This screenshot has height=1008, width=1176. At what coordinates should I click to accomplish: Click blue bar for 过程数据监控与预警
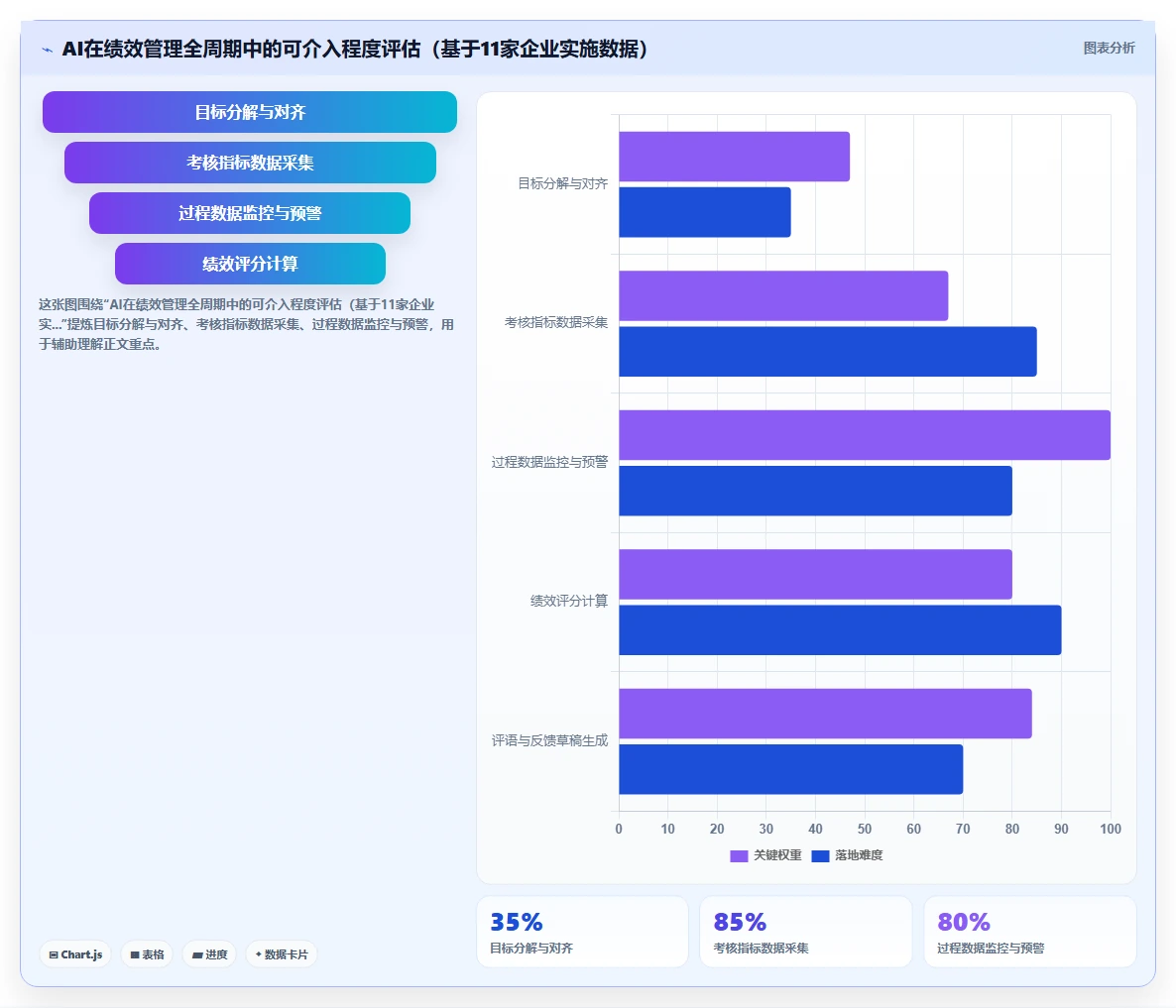[x=815, y=491]
